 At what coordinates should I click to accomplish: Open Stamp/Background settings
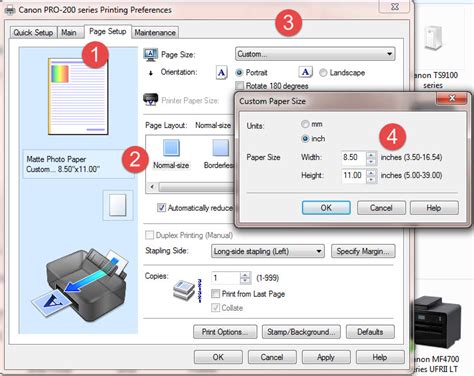[x=301, y=332]
